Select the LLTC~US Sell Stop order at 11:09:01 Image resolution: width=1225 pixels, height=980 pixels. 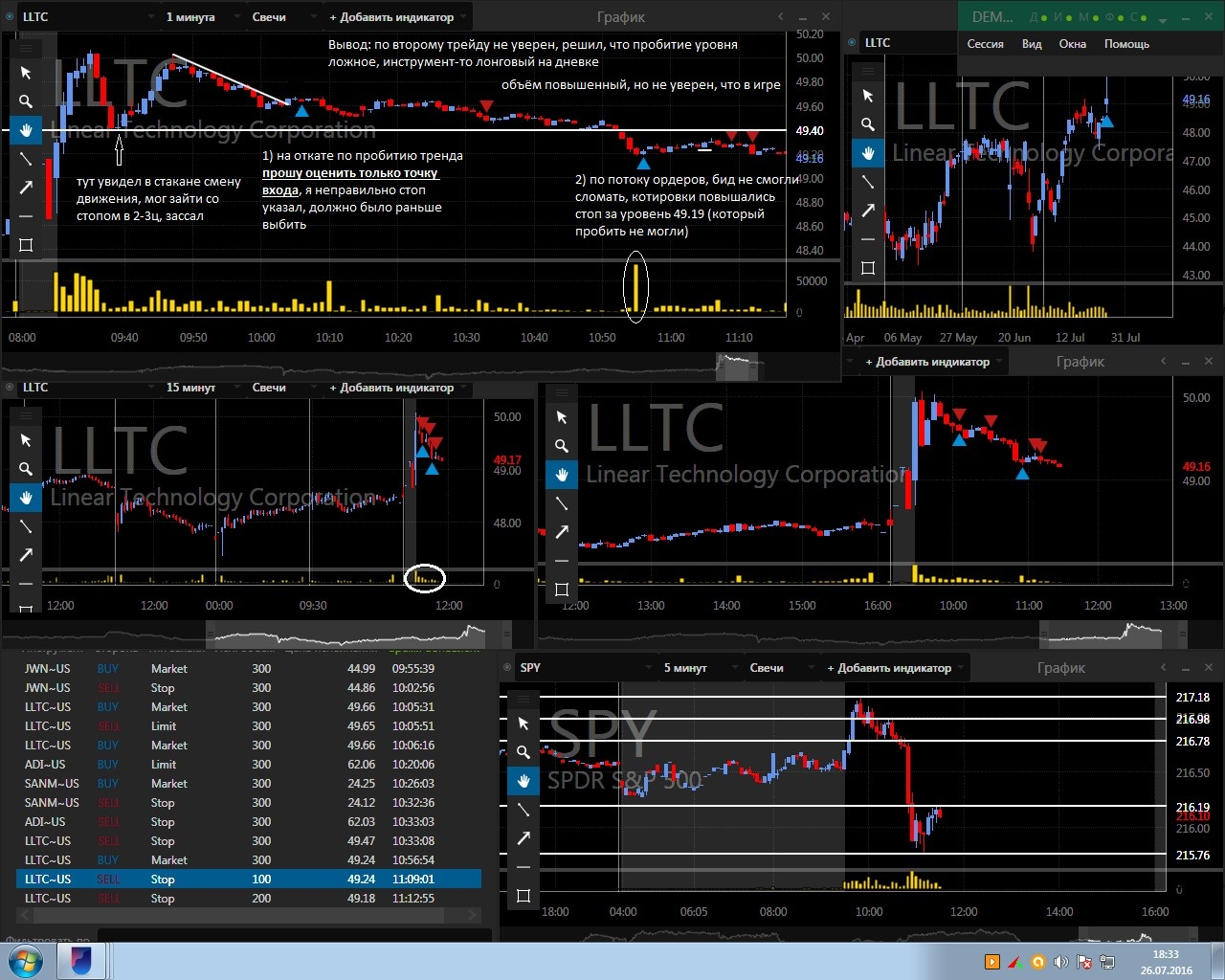[249, 880]
